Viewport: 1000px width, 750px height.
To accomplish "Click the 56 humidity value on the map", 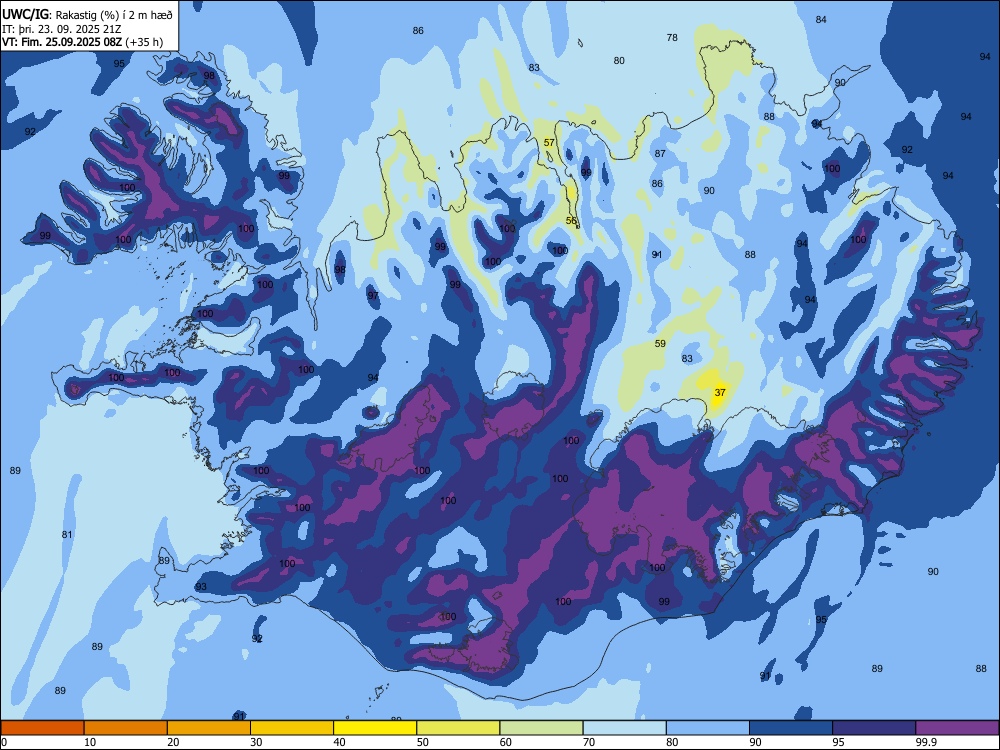I will point(571,221).
